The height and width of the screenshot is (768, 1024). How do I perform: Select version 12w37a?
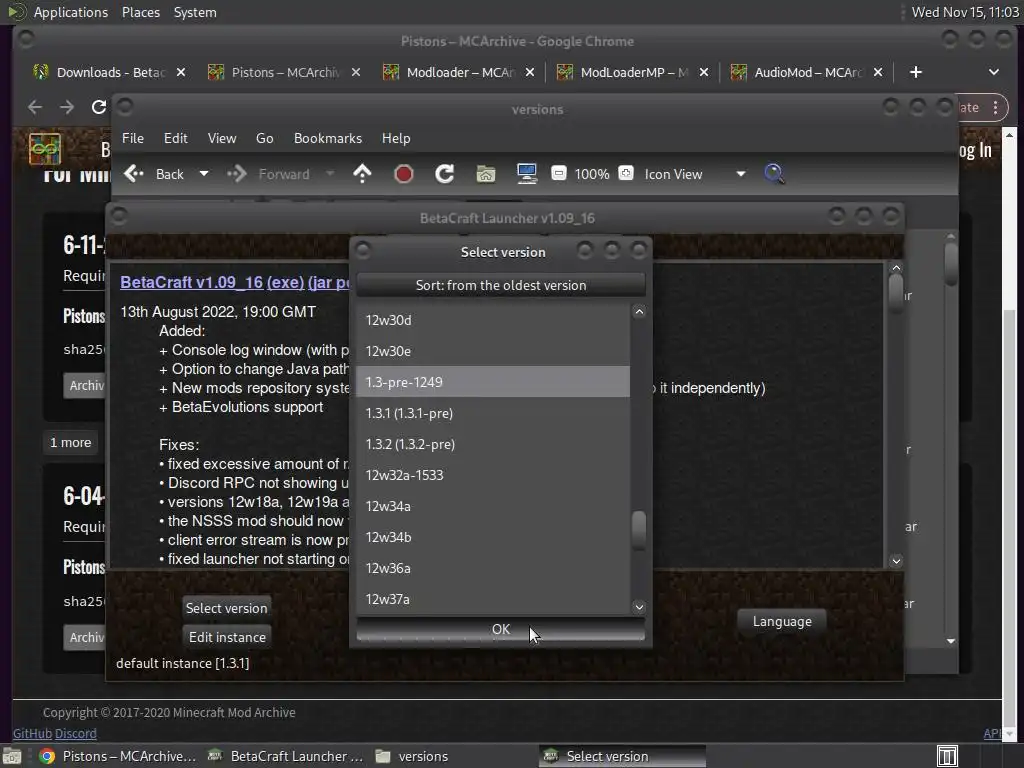coord(492,600)
